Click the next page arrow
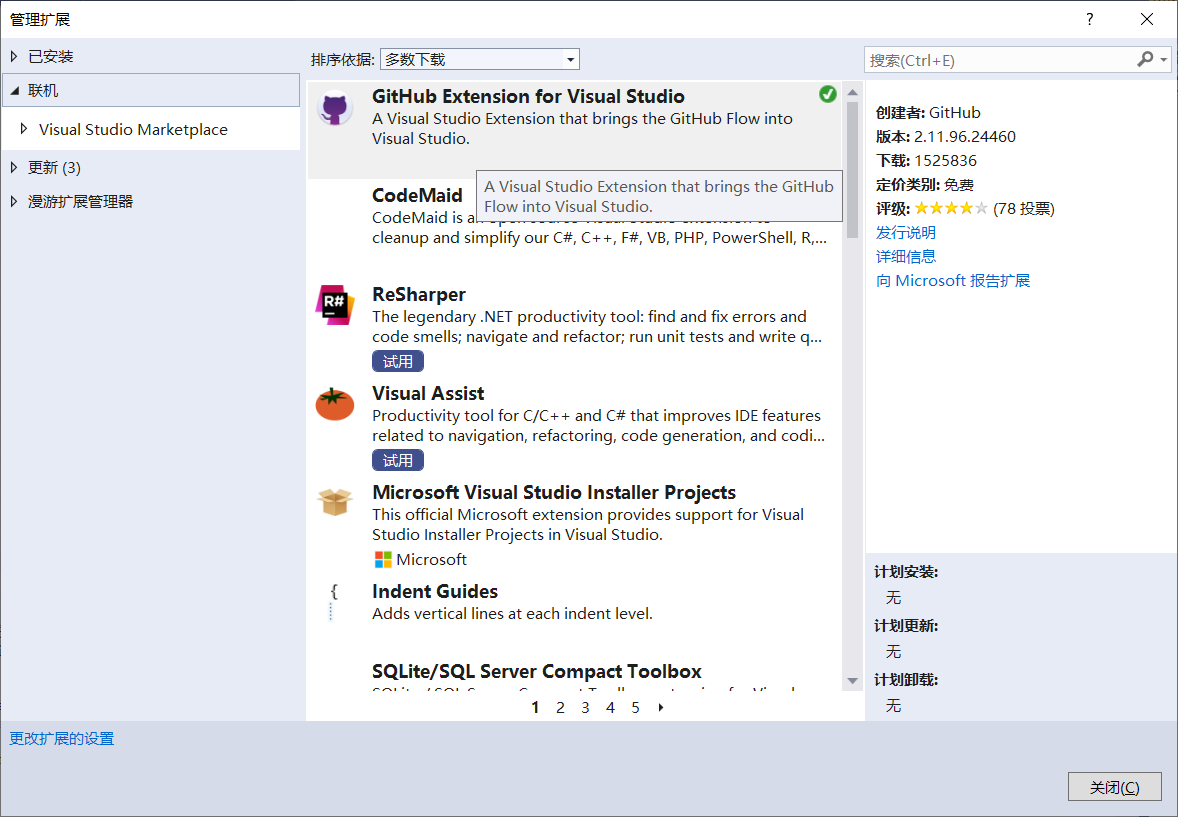The image size is (1178, 817). click(x=660, y=707)
